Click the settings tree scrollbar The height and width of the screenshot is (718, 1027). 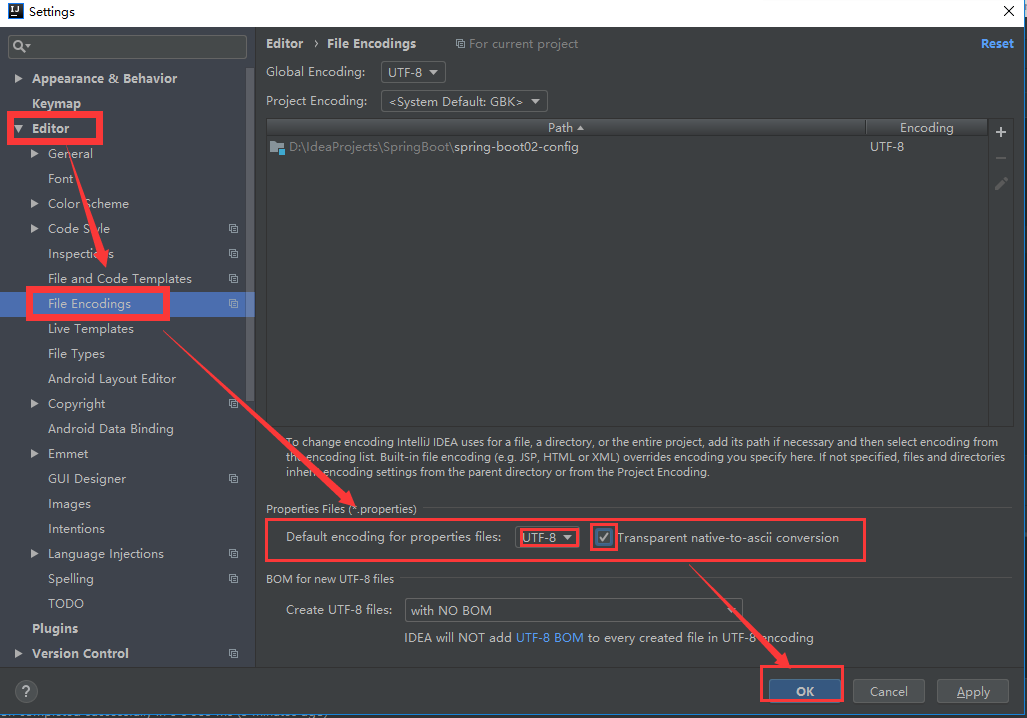[x=250, y=235]
